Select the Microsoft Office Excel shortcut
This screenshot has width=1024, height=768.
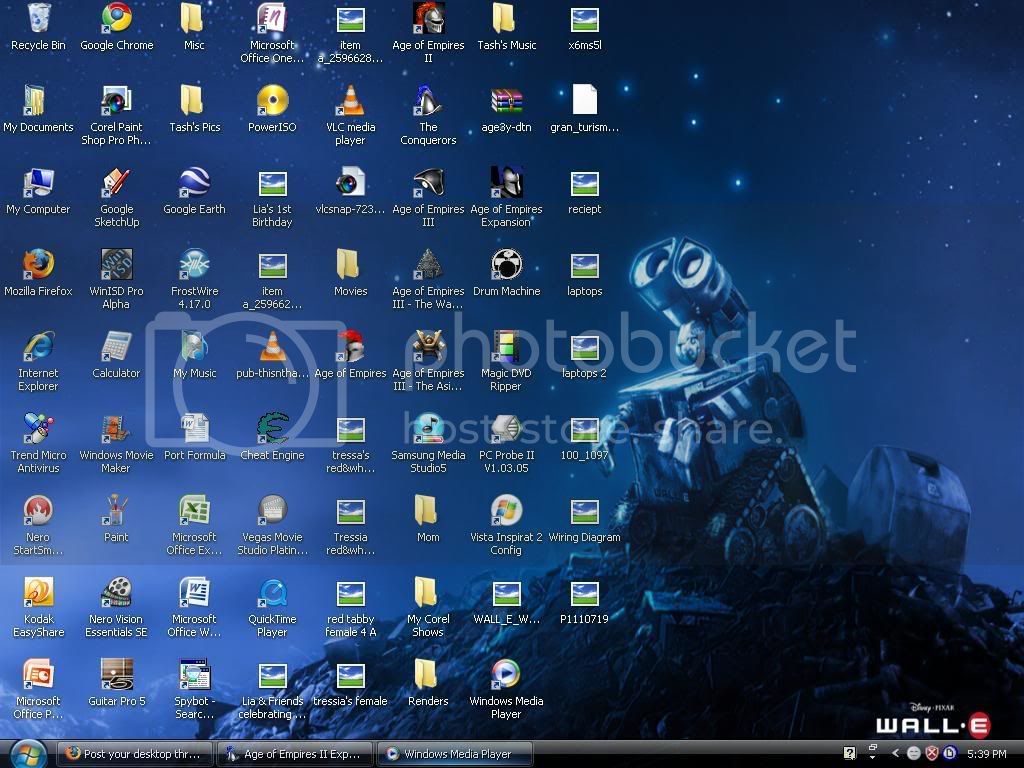click(194, 511)
